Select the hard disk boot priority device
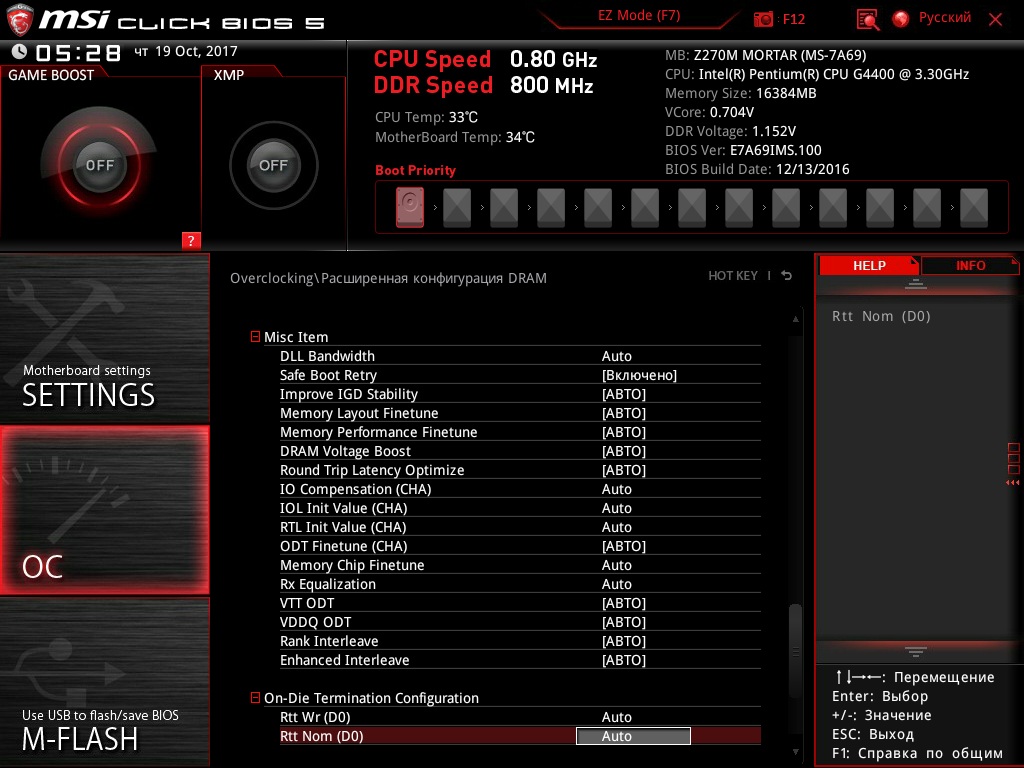Viewport: 1024px width, 768px height. pyautogui.click(x=409, y=207)
